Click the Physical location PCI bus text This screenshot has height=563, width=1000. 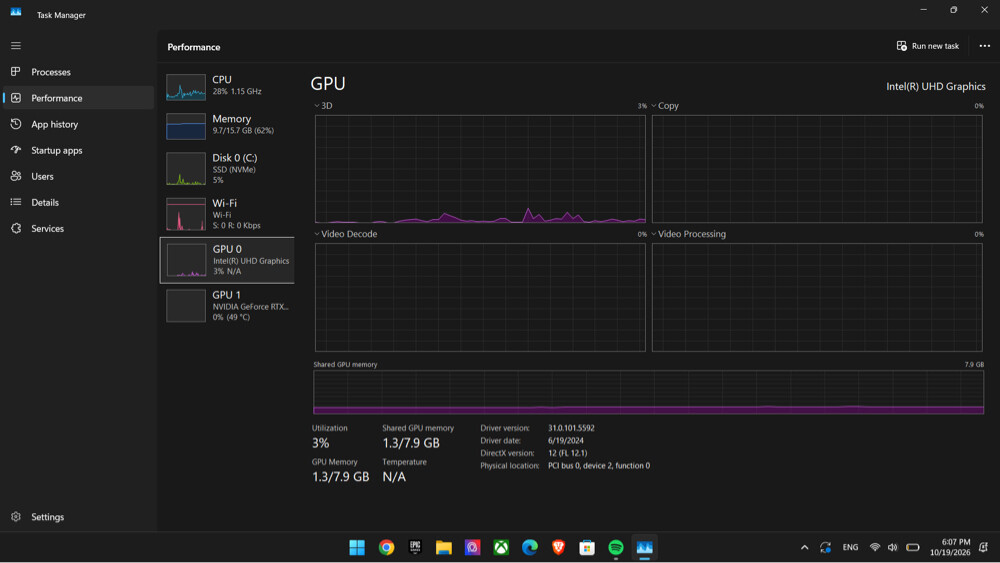tap(599, 466)
